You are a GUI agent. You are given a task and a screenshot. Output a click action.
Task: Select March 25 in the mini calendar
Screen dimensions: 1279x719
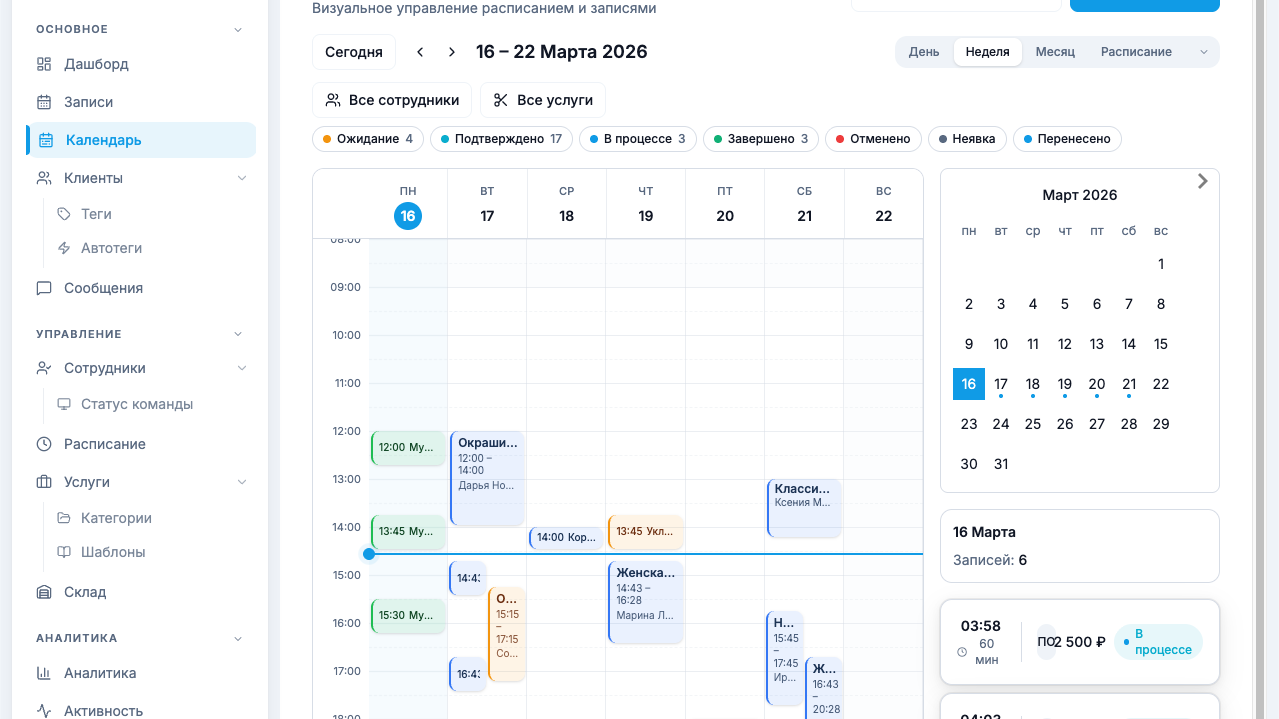pos(1033,424)
